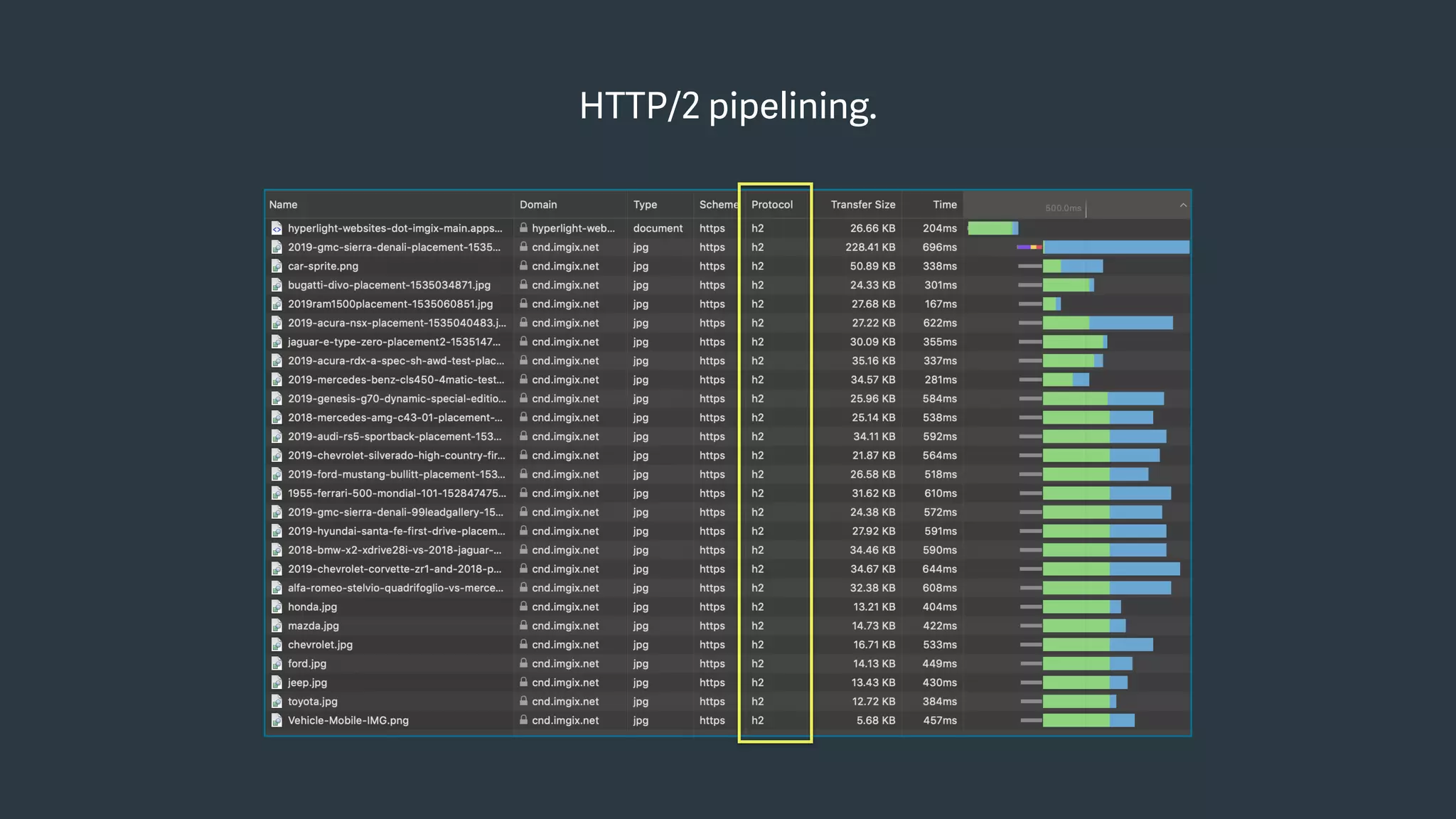Click the lock icon in the jeep.jpg row
This screenshot has height=819, width=1456.
tap(523, 682)
